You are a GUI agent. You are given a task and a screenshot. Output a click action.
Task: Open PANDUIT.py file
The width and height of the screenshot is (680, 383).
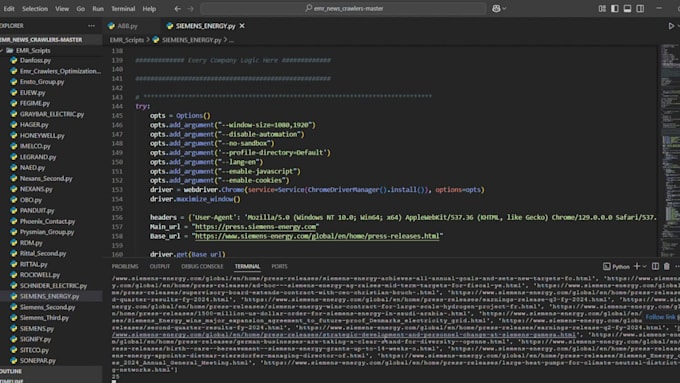37,210
